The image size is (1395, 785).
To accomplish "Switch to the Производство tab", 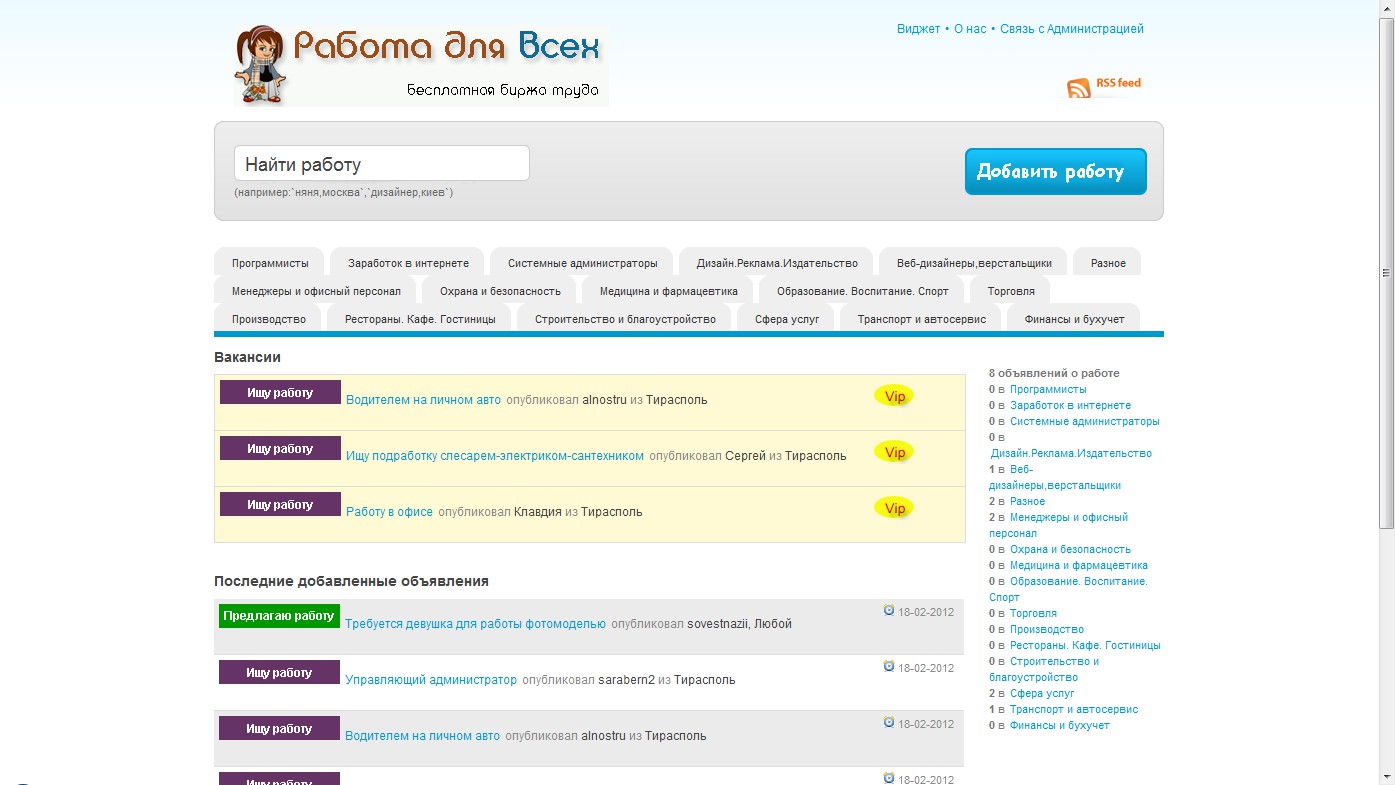I will (x=268, y=319).
